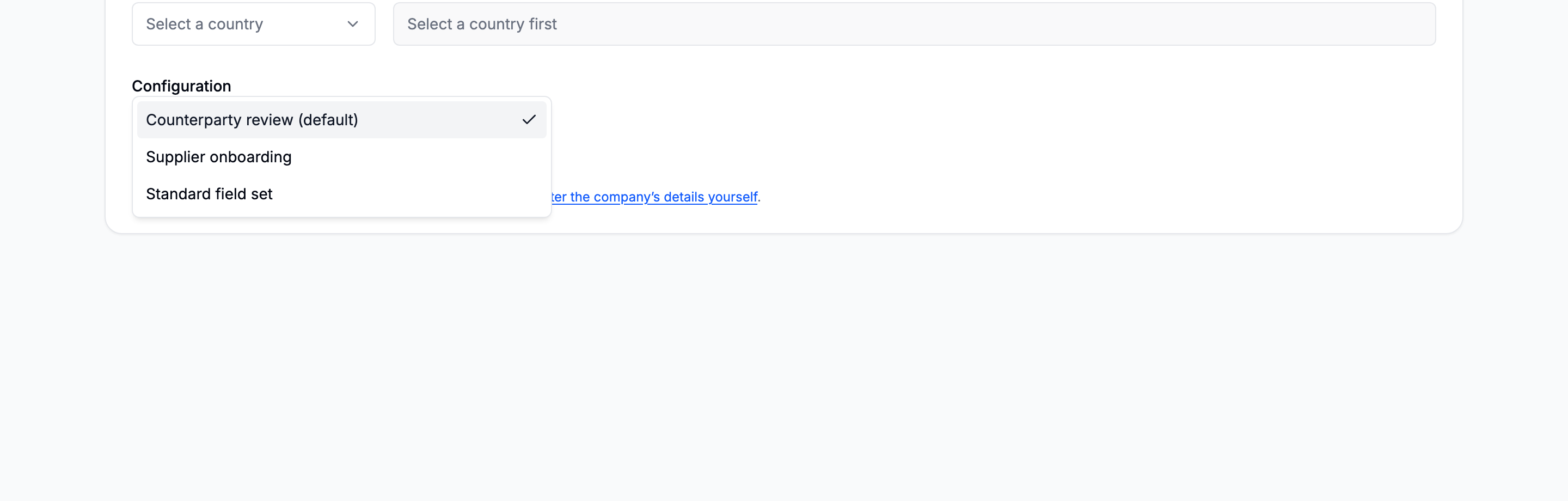Image resolution: width=1568 pixels, height=501 pixels.
Task: Click the Select a country first placeholder
Action: point(481,25)
